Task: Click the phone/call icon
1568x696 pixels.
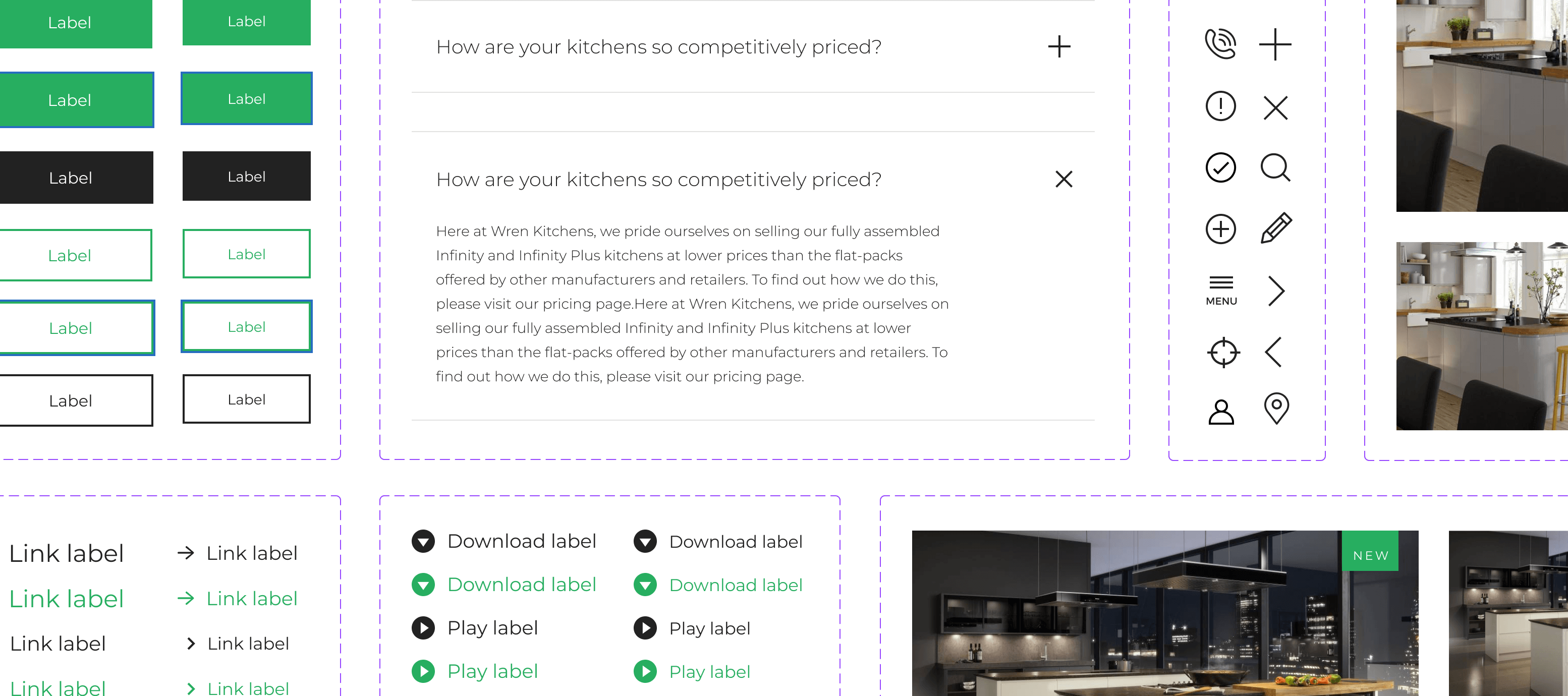Action: (1222, 46)
